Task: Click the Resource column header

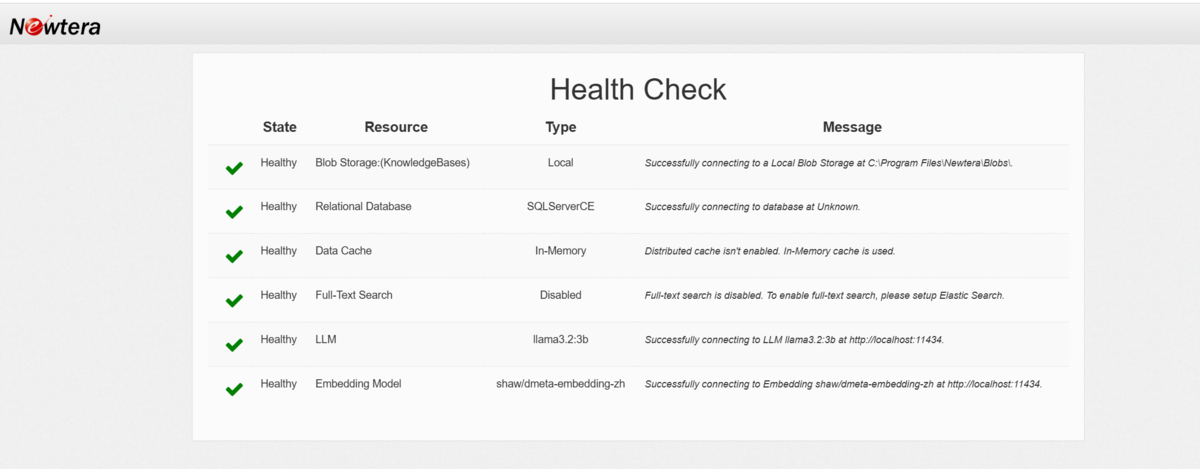Action: [x=396, y=127]
